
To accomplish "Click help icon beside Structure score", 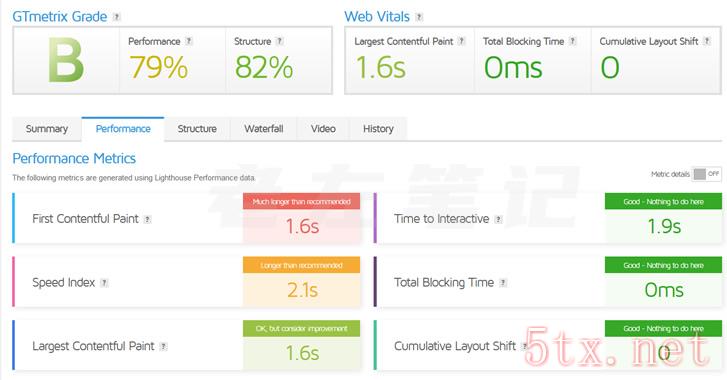I will pyautogui.click(x=280, y=41).
